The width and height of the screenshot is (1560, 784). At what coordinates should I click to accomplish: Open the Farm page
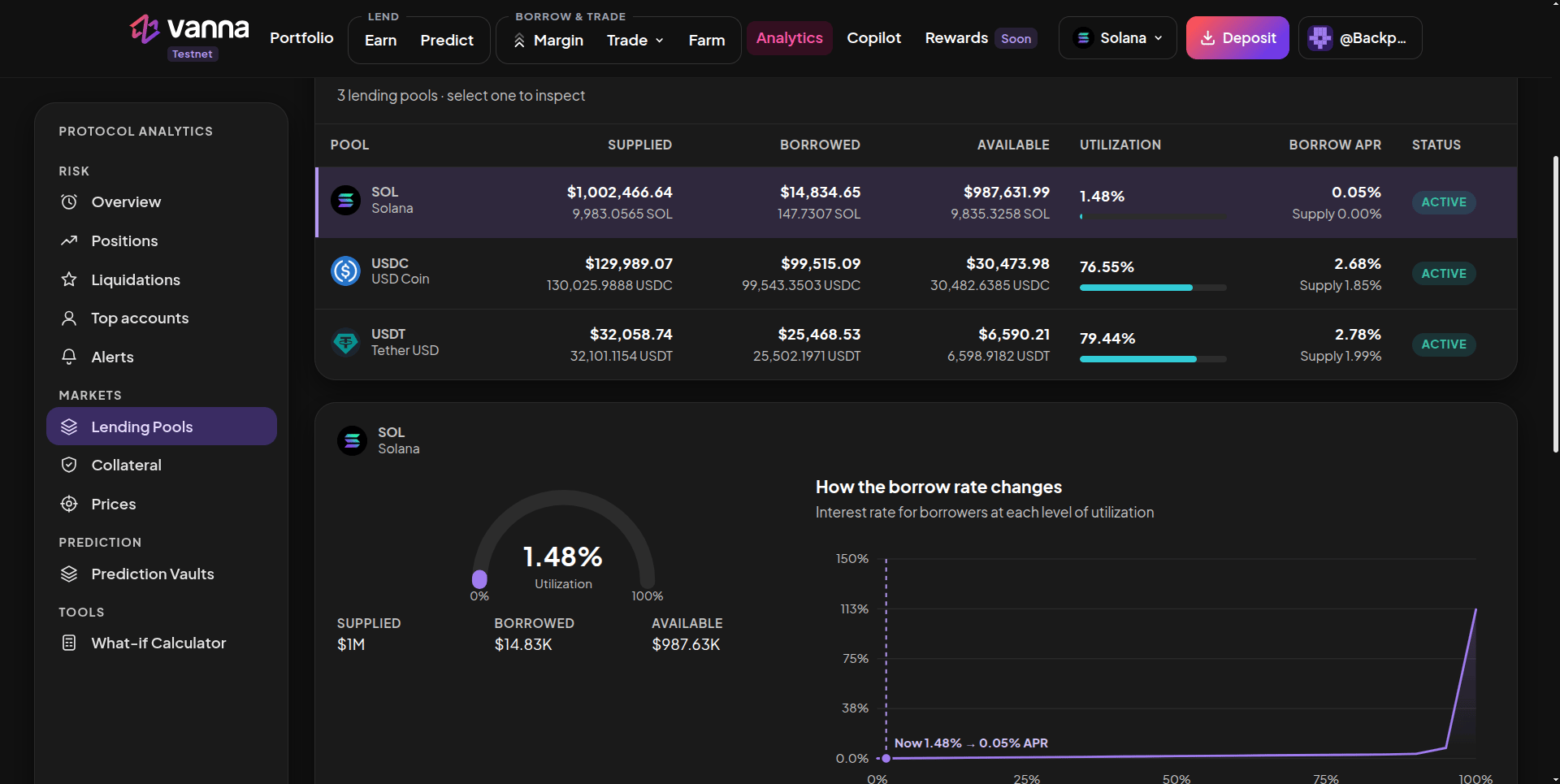[x=706, y=40]
